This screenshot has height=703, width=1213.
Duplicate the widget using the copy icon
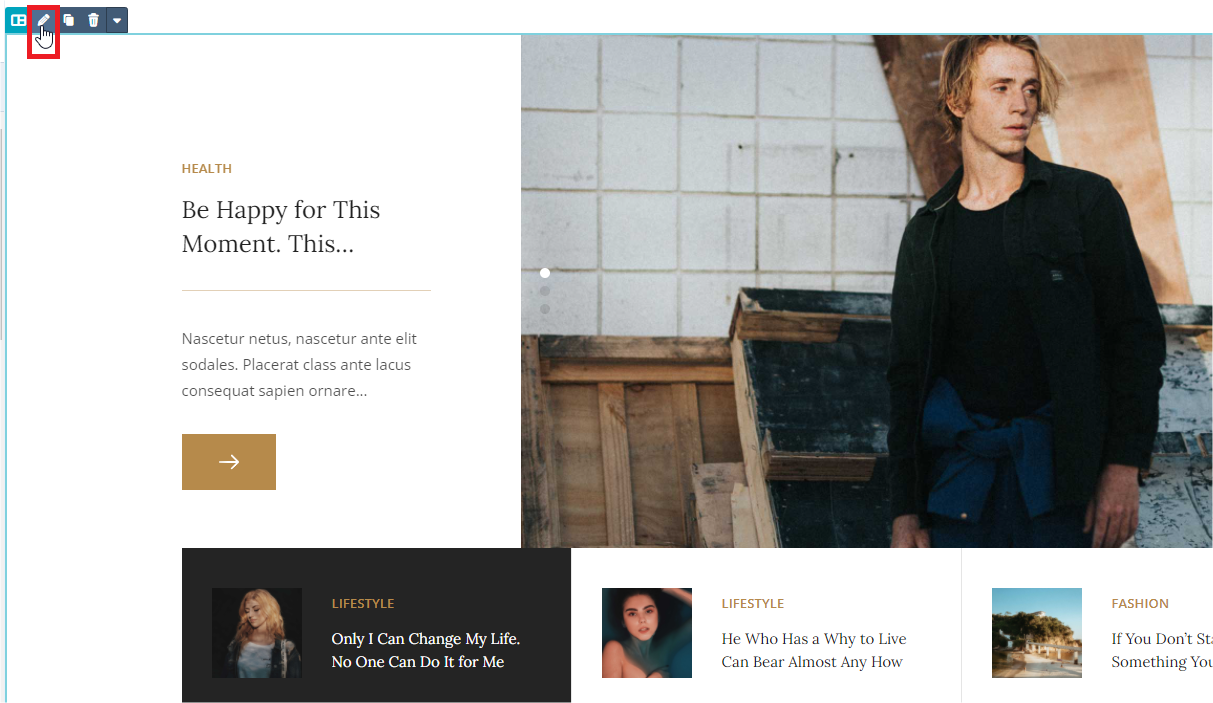tap(69, 20)
